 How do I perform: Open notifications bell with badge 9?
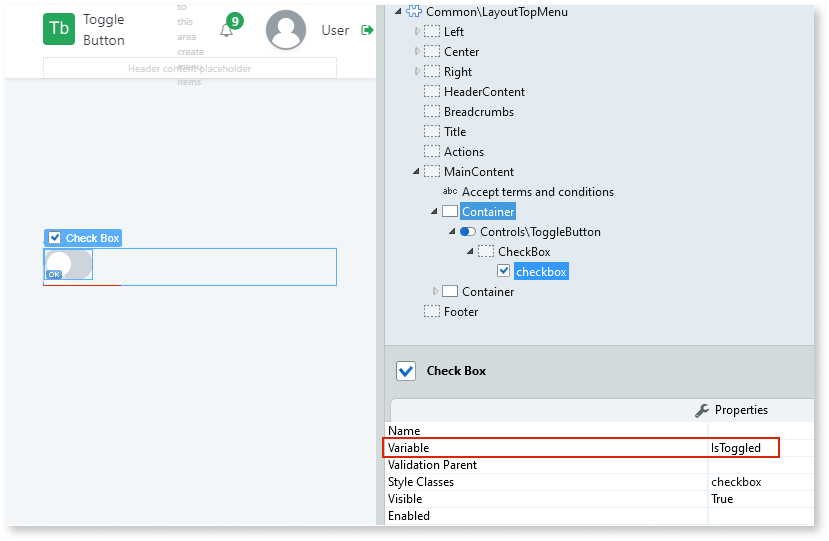[x=227, y=30]
